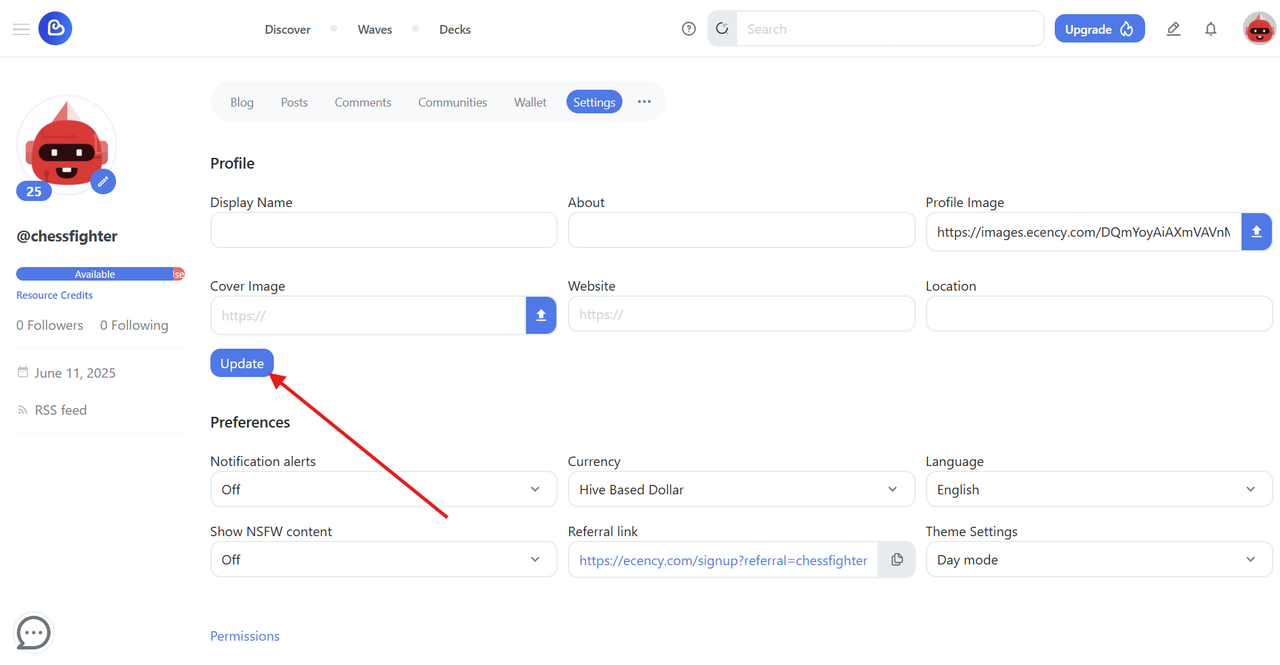This screenshot has height=665, width=1280.
Task: Open Notification alerts dropdown
Action: point(383,489)
